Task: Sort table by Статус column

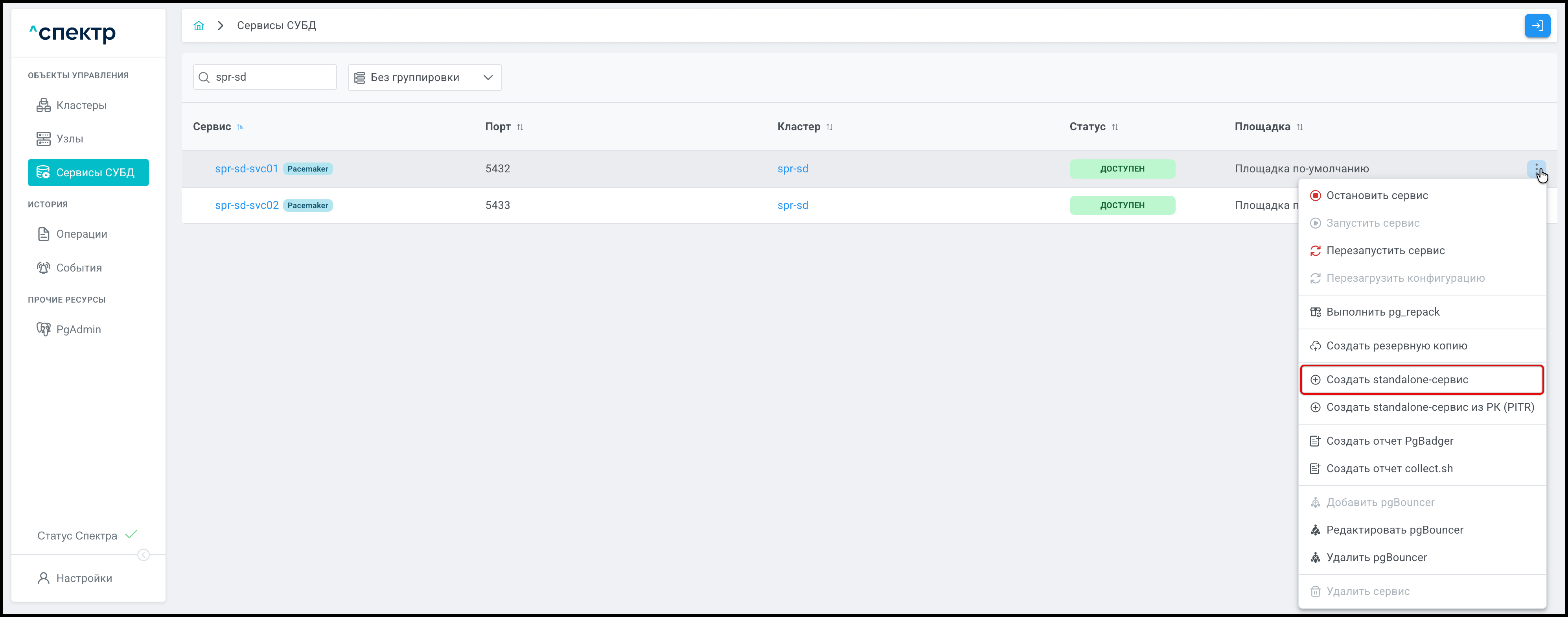Action: coord(1115,127)
